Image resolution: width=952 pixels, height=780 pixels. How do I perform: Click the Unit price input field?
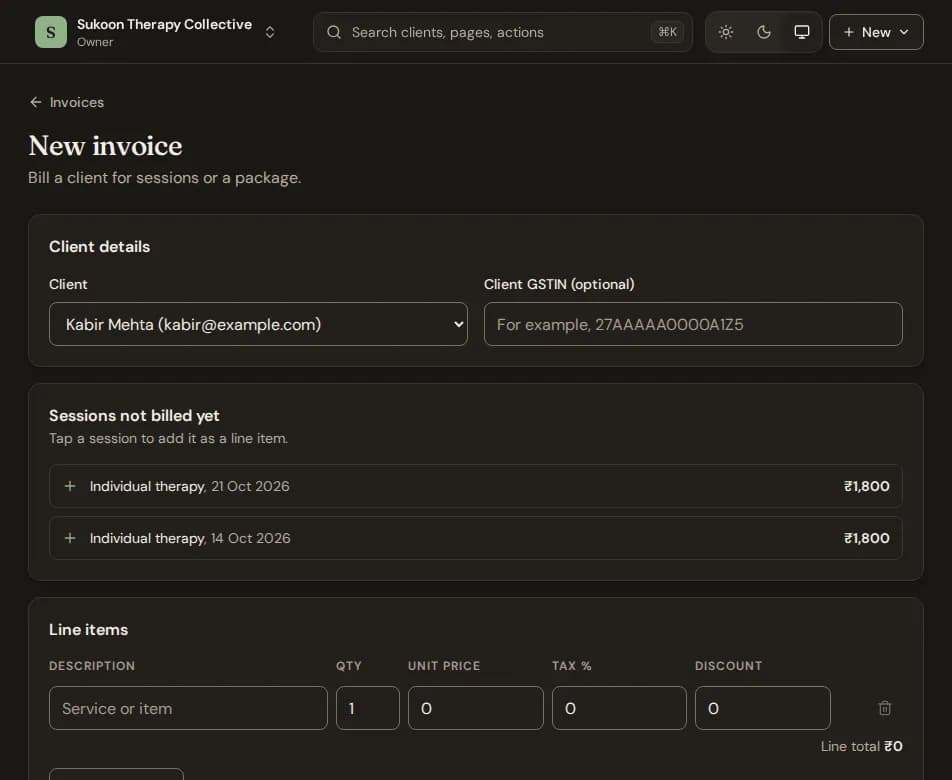pyautogui.click(x=475, y=708)
